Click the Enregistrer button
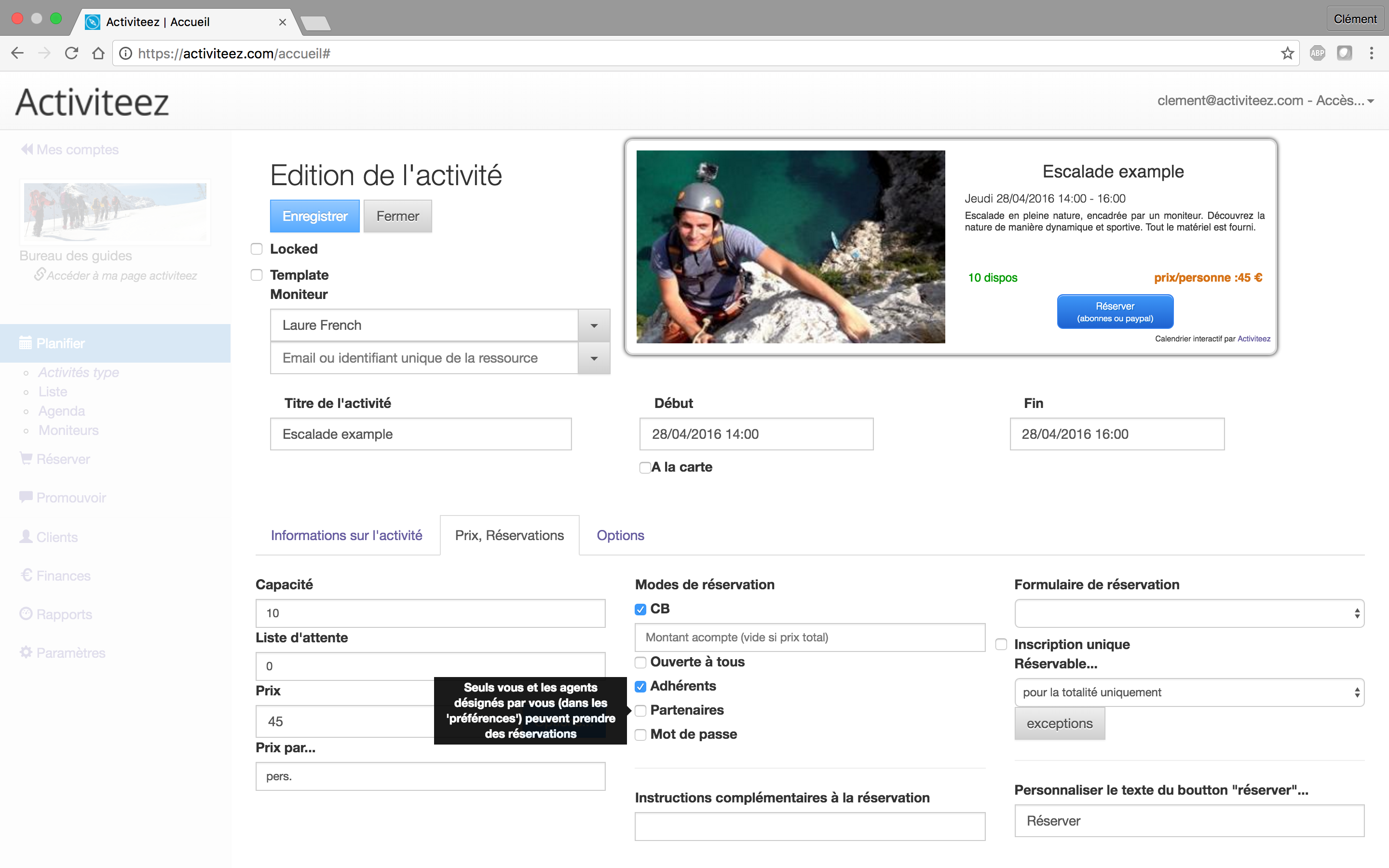 click(x=314, y=217)
